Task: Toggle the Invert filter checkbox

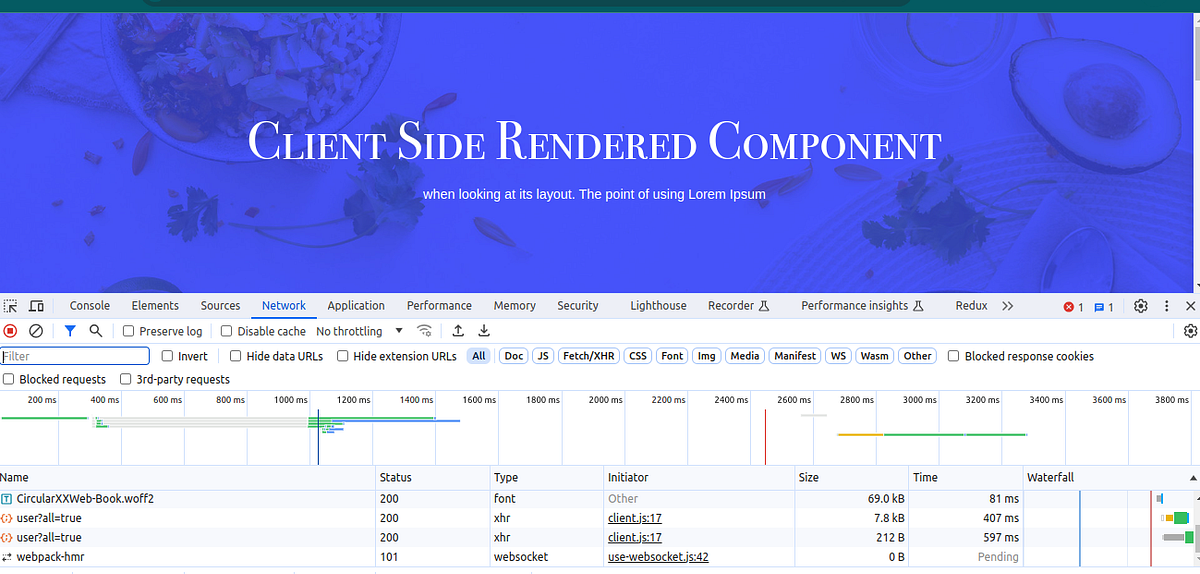Action: click(168, 356)
